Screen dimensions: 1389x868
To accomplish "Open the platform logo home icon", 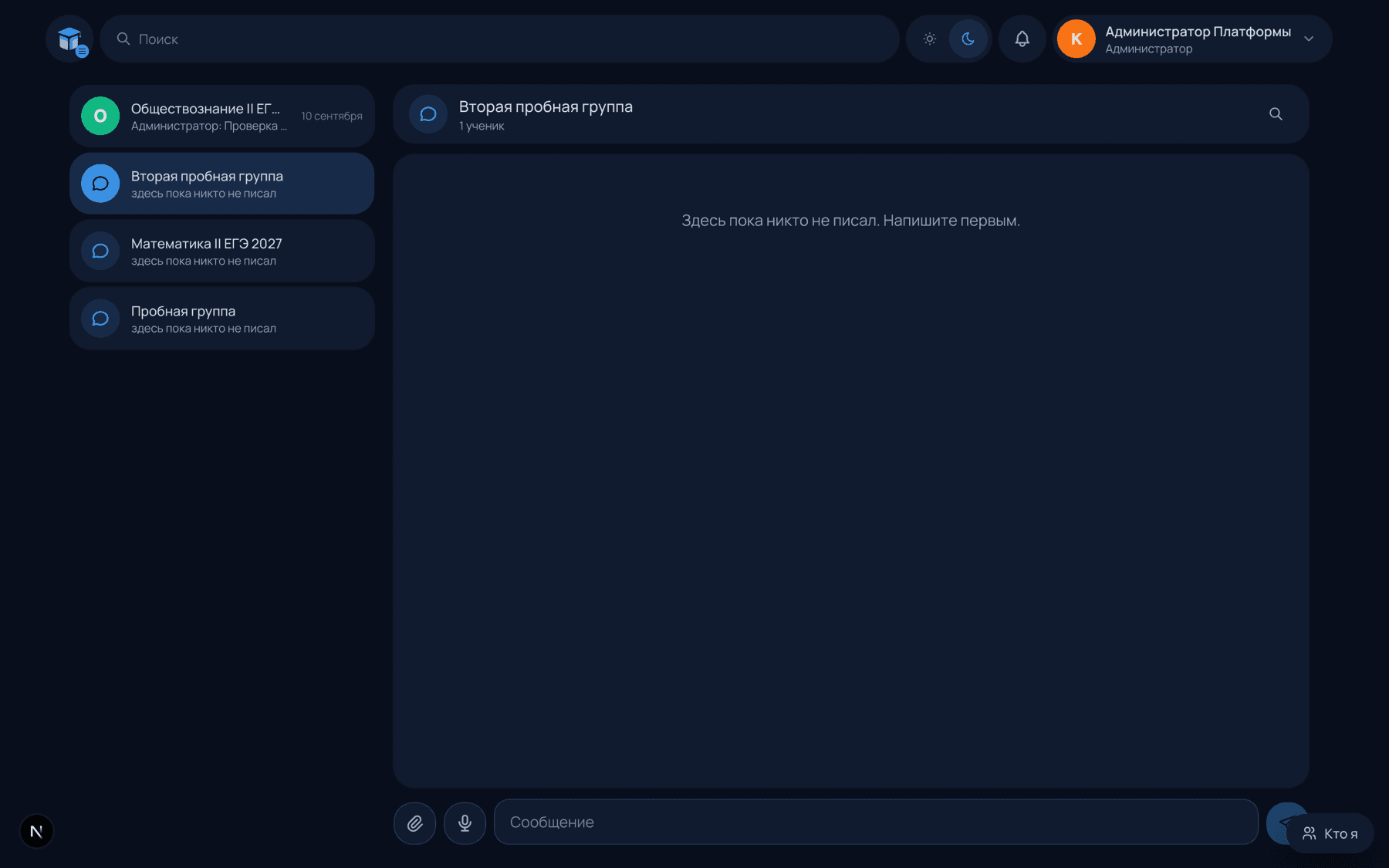I will [70, 39].
